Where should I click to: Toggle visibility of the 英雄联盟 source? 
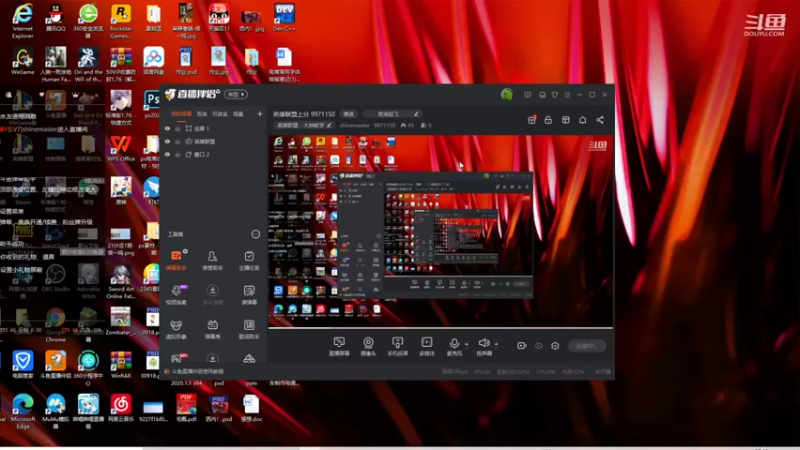(167, 141)
